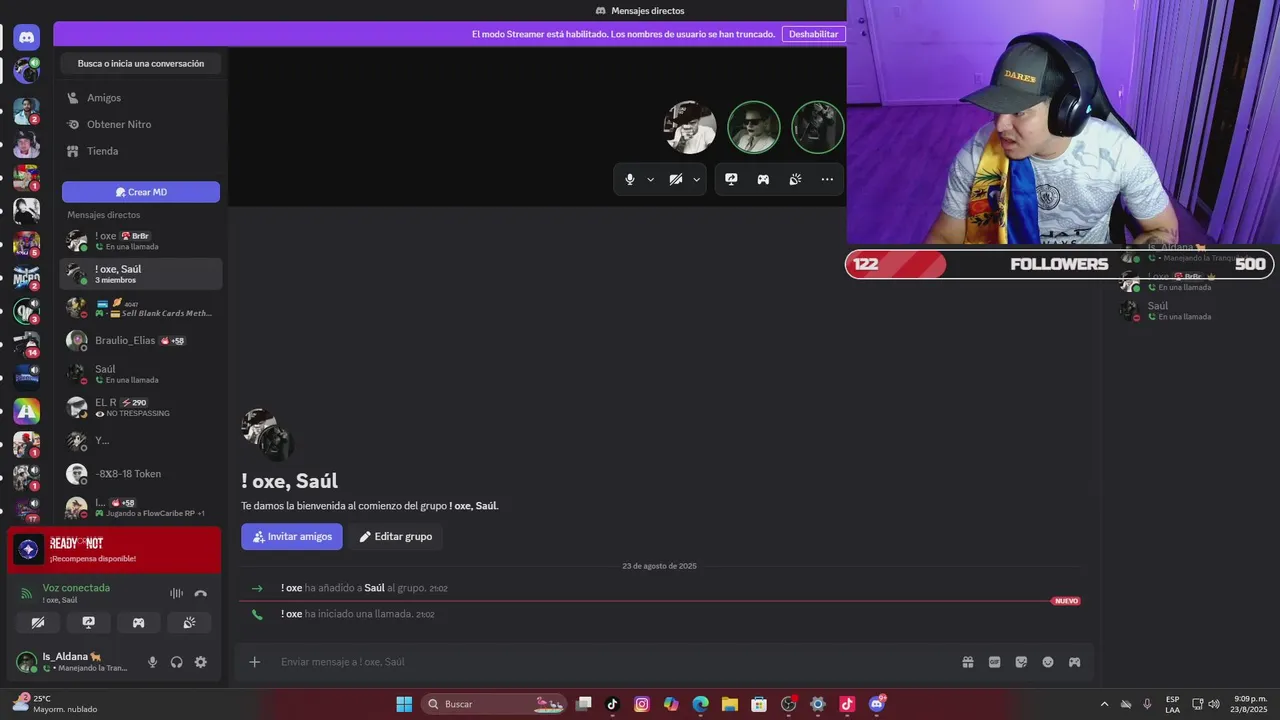Open Windows Start menu
Image resolution: width=1280 pixels, height=720 pixels.
click(404, 704)
